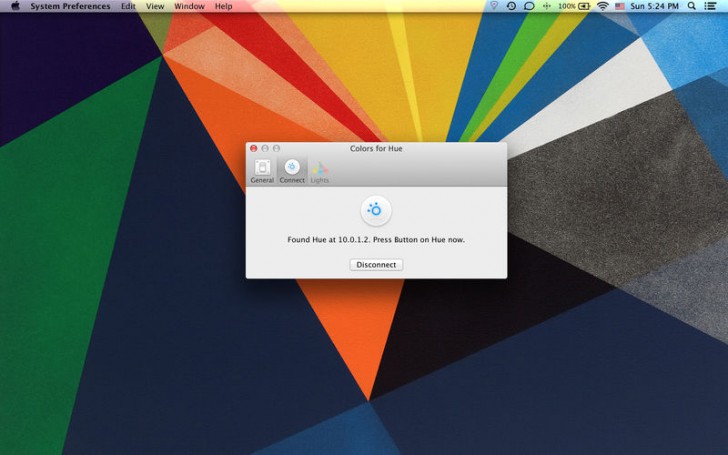728x455 pixels.
Task: Open the Apple menu
Action: (15, 6)
